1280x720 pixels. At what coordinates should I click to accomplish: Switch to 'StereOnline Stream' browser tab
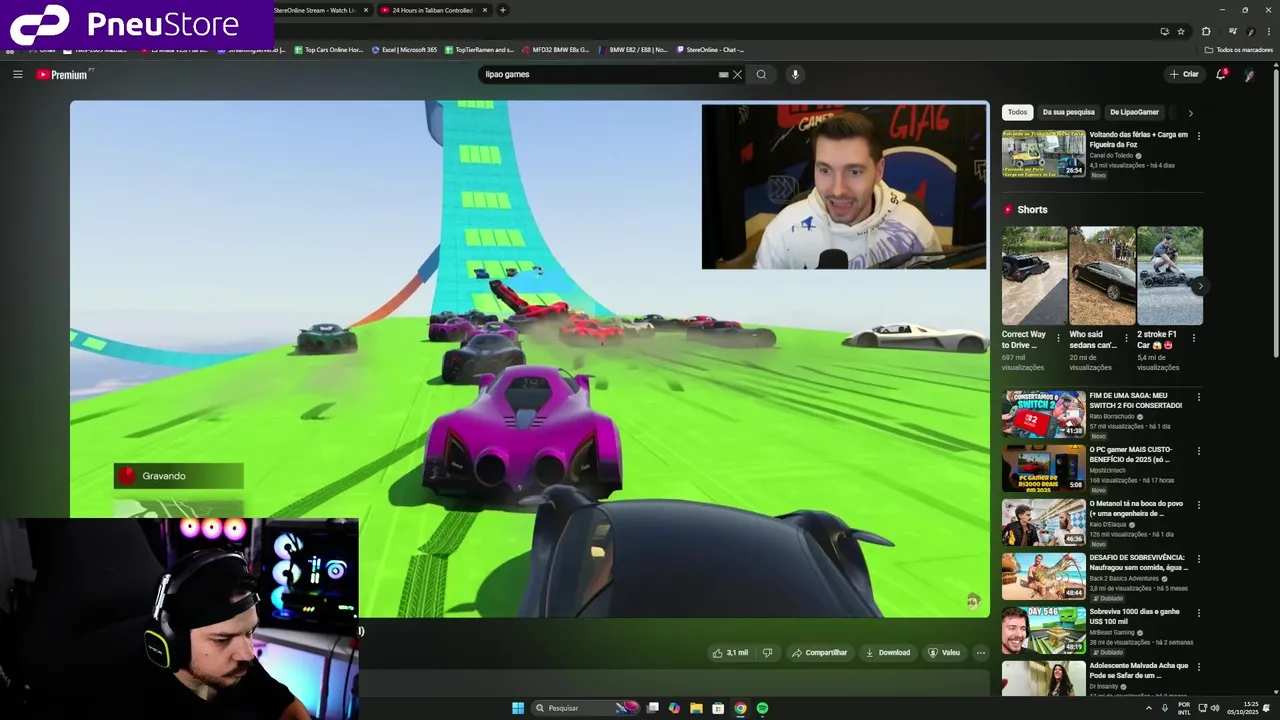[315, 10]
